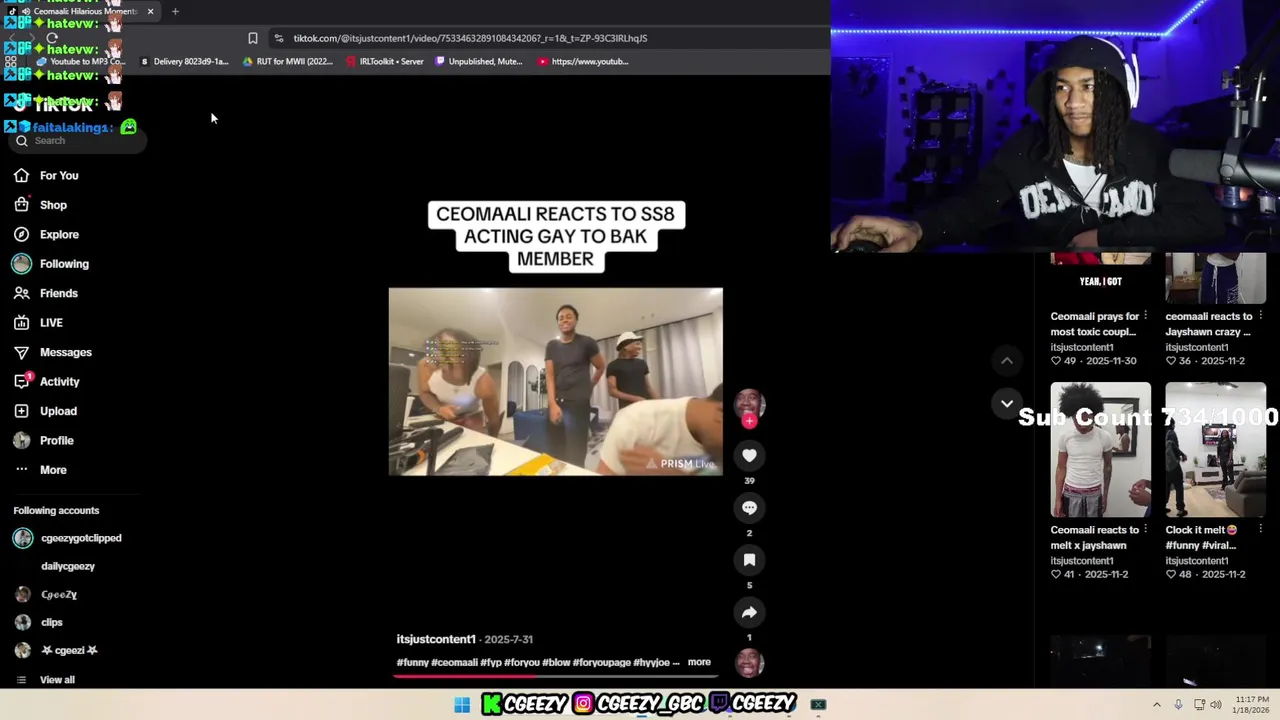Image resolution: width=1280 pixels, height=720 pixels.
Task: Open the green app icon on taskbar
Action: click(x=818, y=705)
